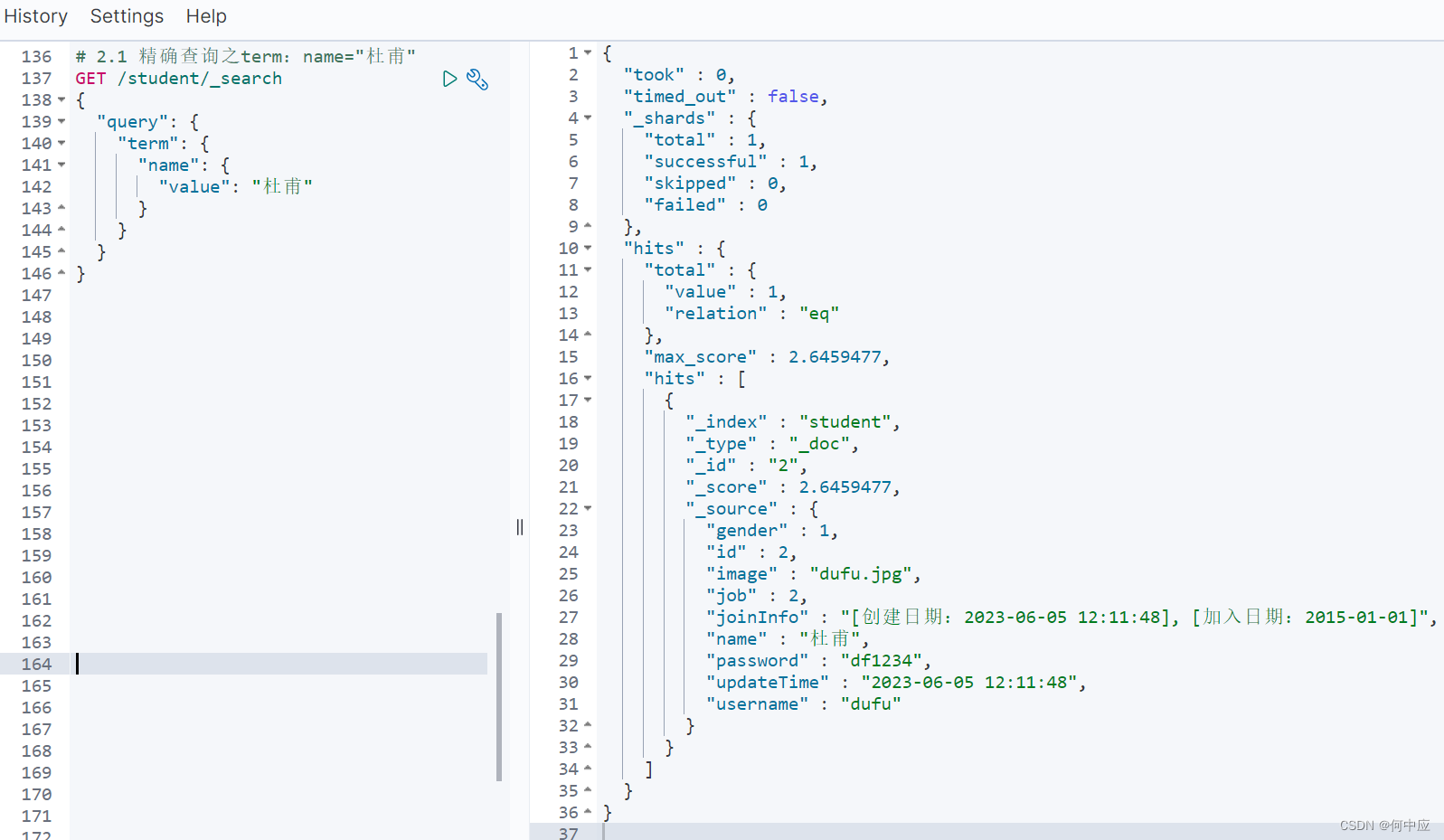Fold from the closing brace at line 143
1444x840 pixels.
click(61, 209)
